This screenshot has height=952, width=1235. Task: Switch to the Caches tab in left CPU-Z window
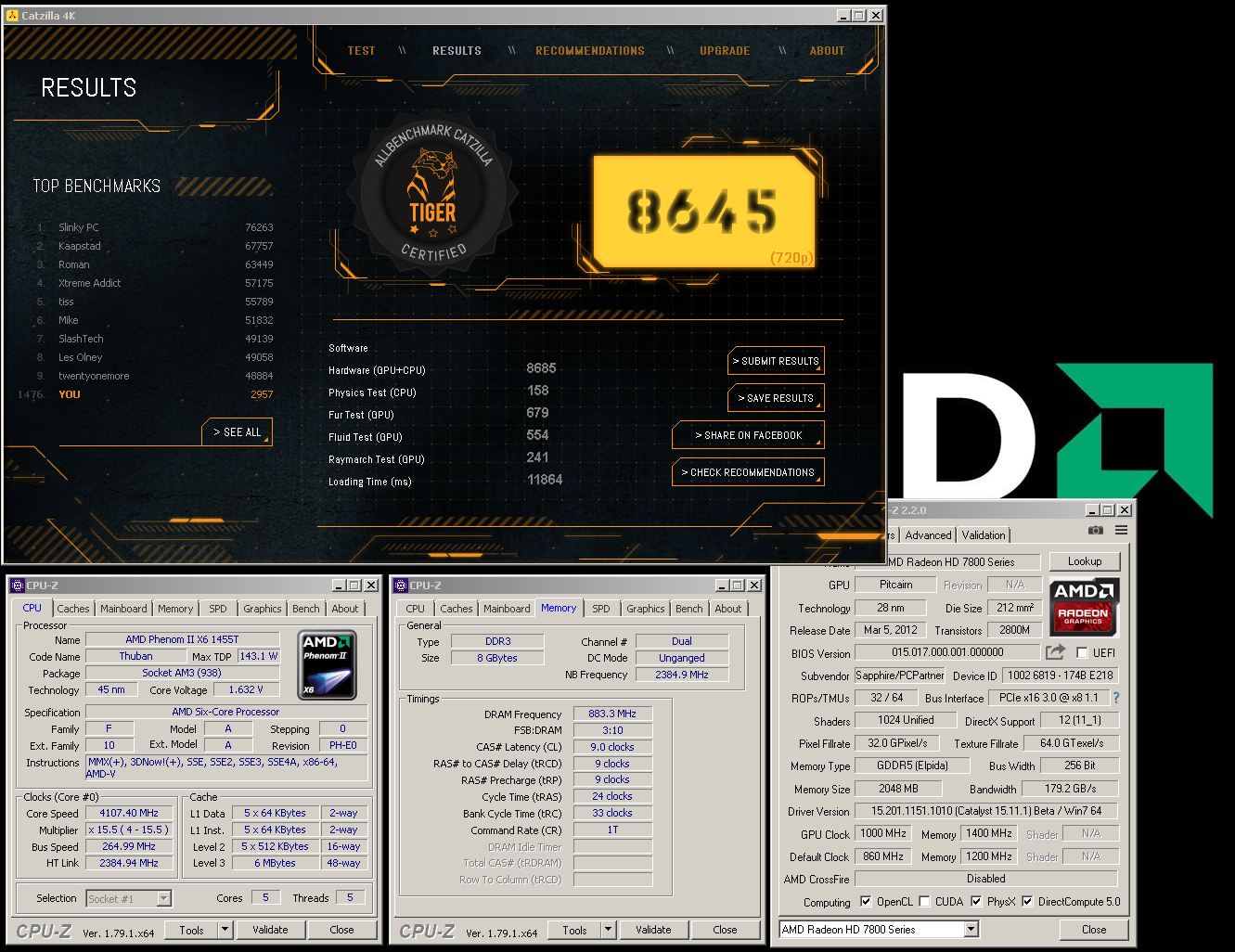(x=73, y=609)
